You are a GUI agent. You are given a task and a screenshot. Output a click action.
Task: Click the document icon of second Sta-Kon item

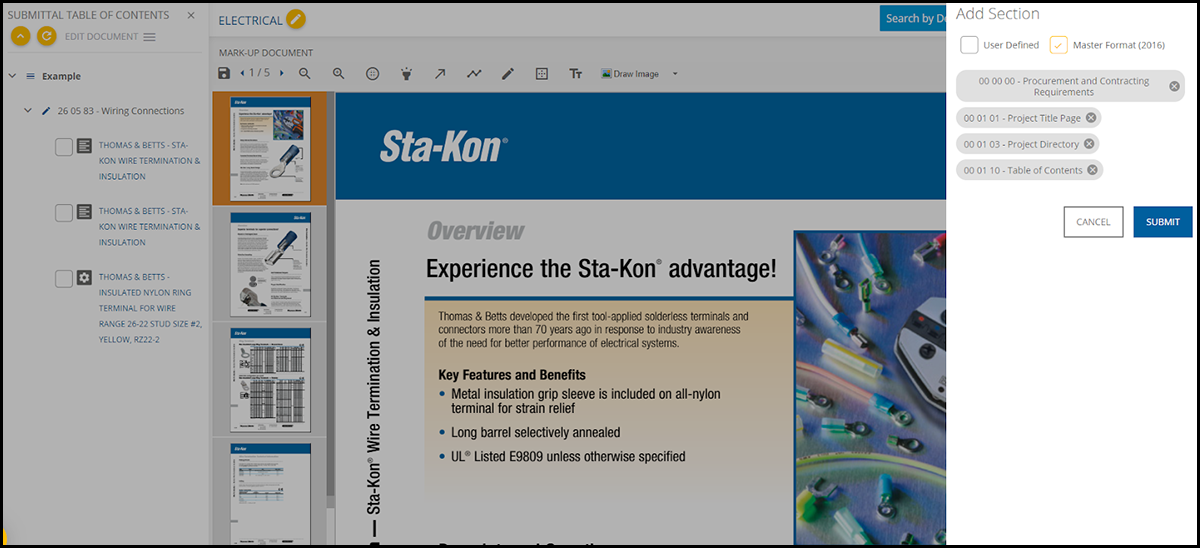(84, 212)
